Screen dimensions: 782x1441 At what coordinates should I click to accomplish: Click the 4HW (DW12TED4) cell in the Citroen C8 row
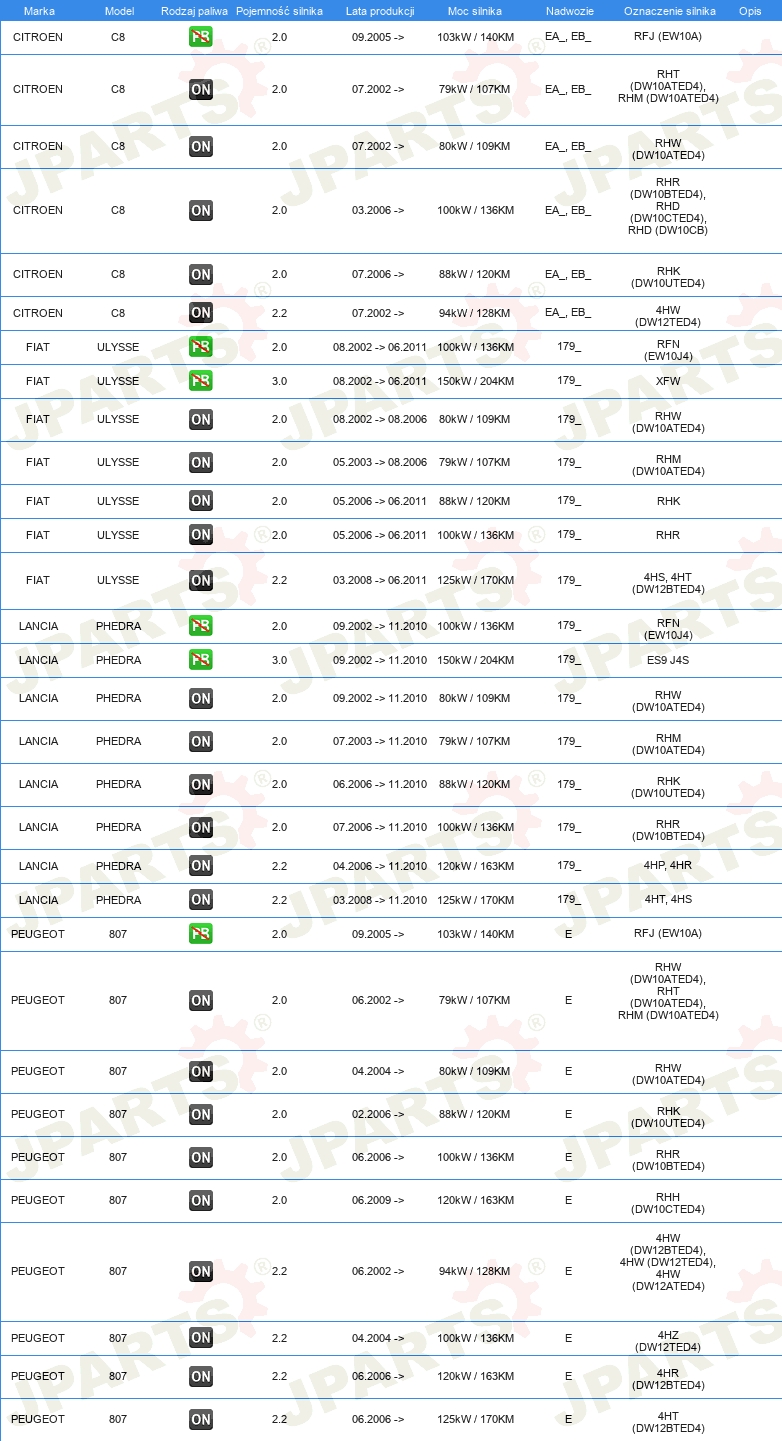click(668, 316)
